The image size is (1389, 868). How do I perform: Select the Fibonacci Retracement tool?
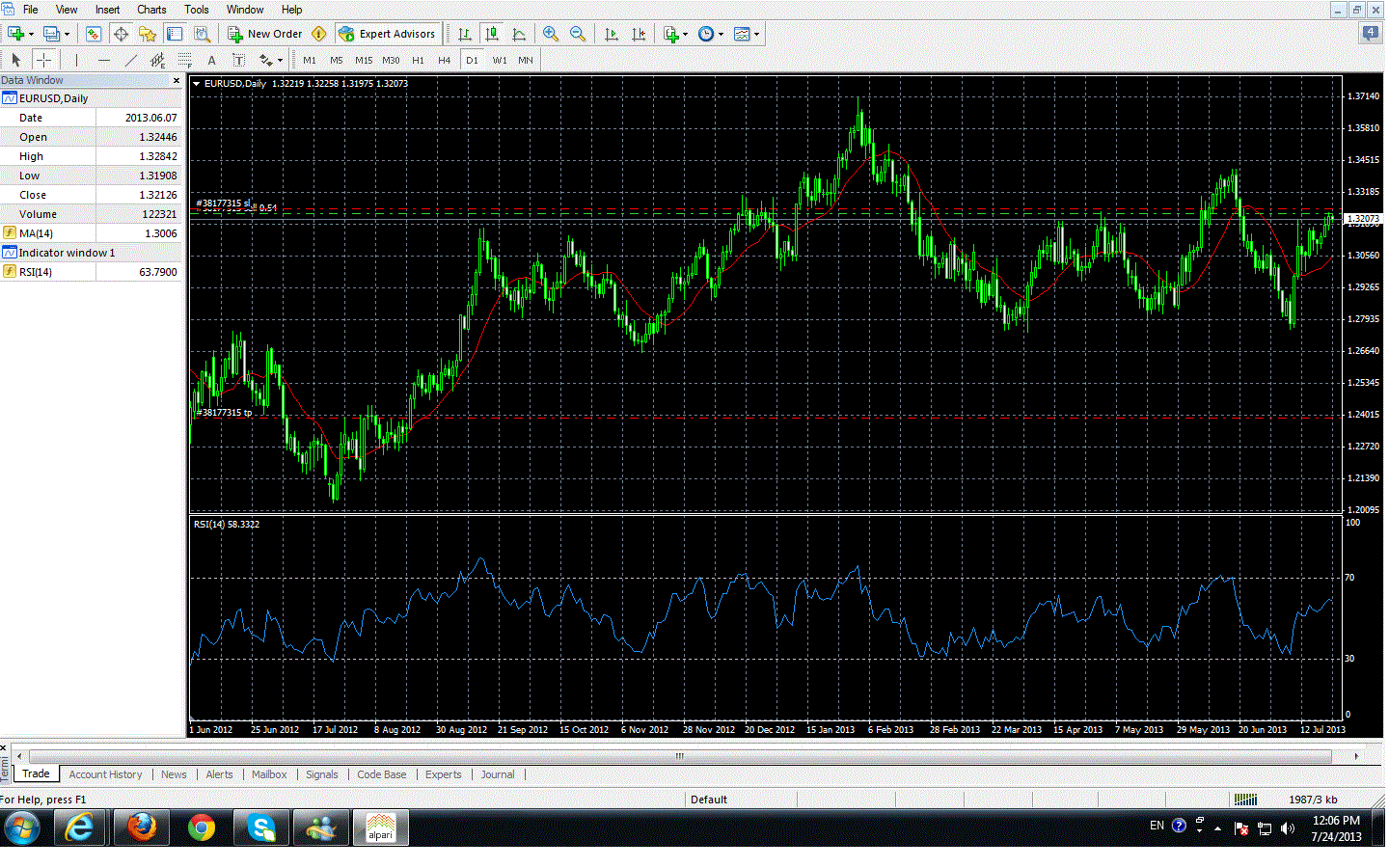click(x=185, y=60)
